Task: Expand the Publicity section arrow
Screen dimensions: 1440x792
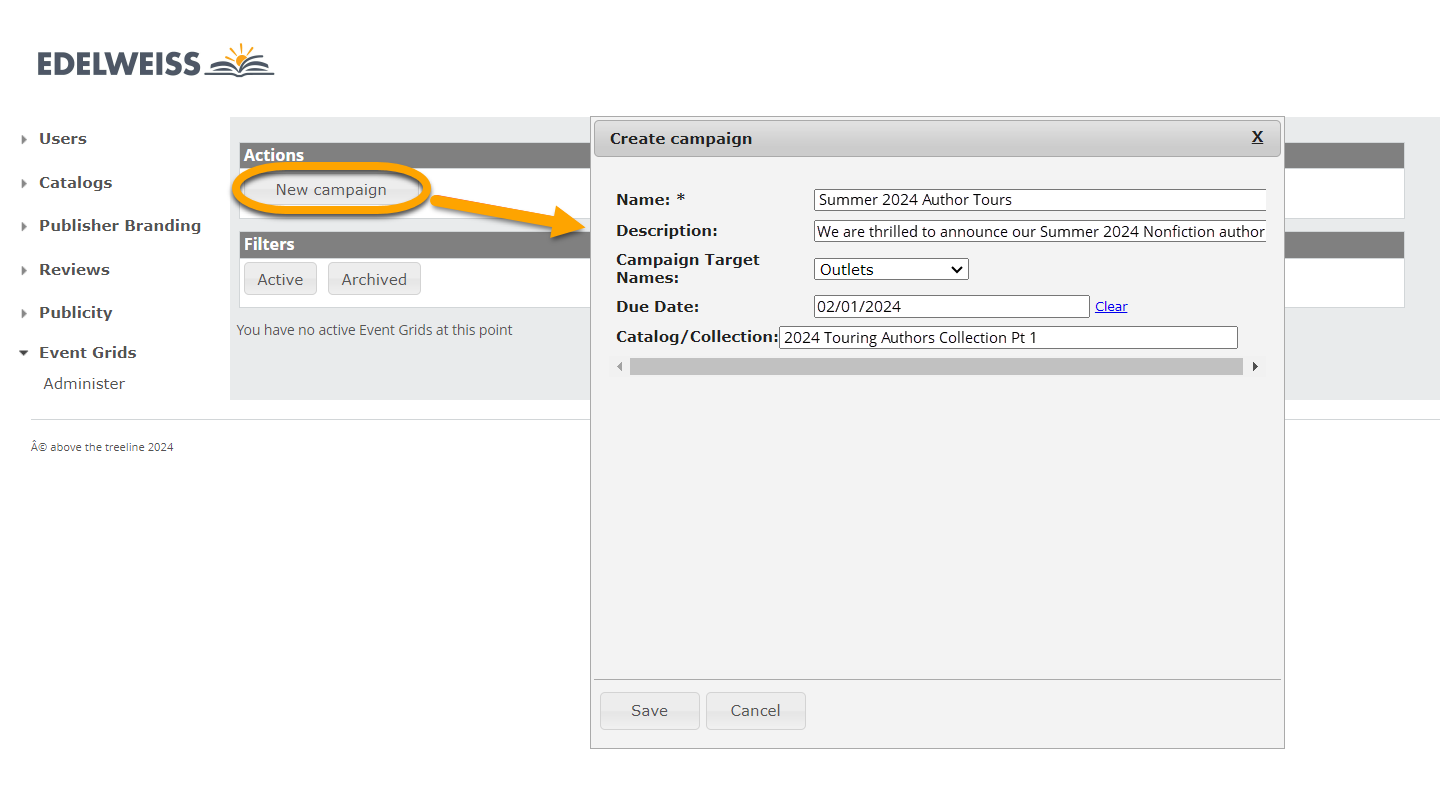Action: click(x=24, y=314)
